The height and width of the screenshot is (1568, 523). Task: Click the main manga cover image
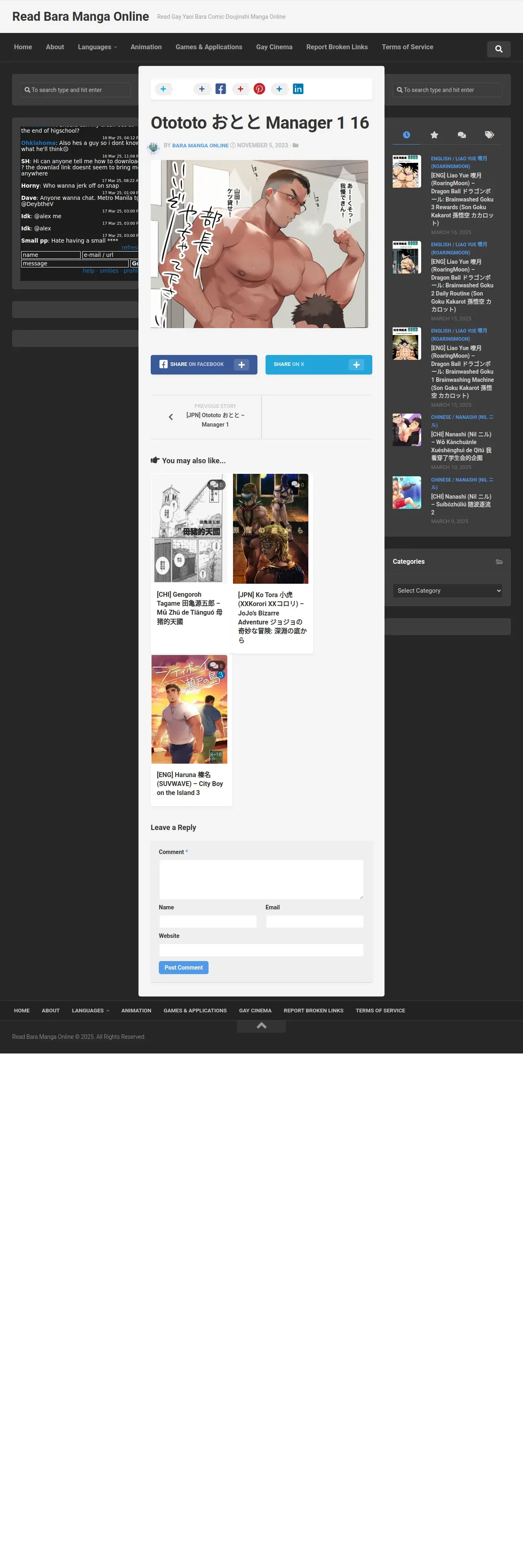[x=259, y=244]
